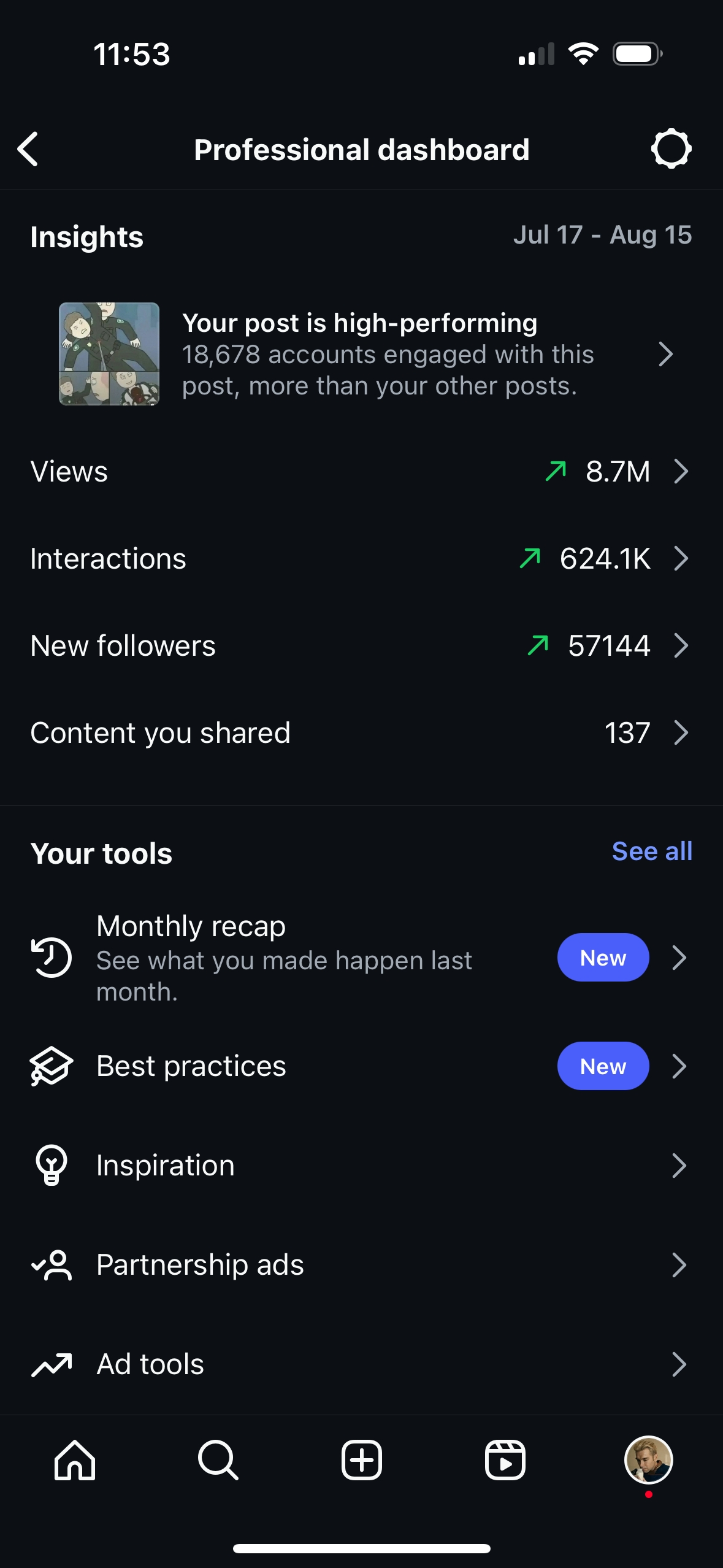Screen dimensions: 723x1568
Task: Open the Reels tab icon
Action: pyautogui.click(x=505, y=1460)
